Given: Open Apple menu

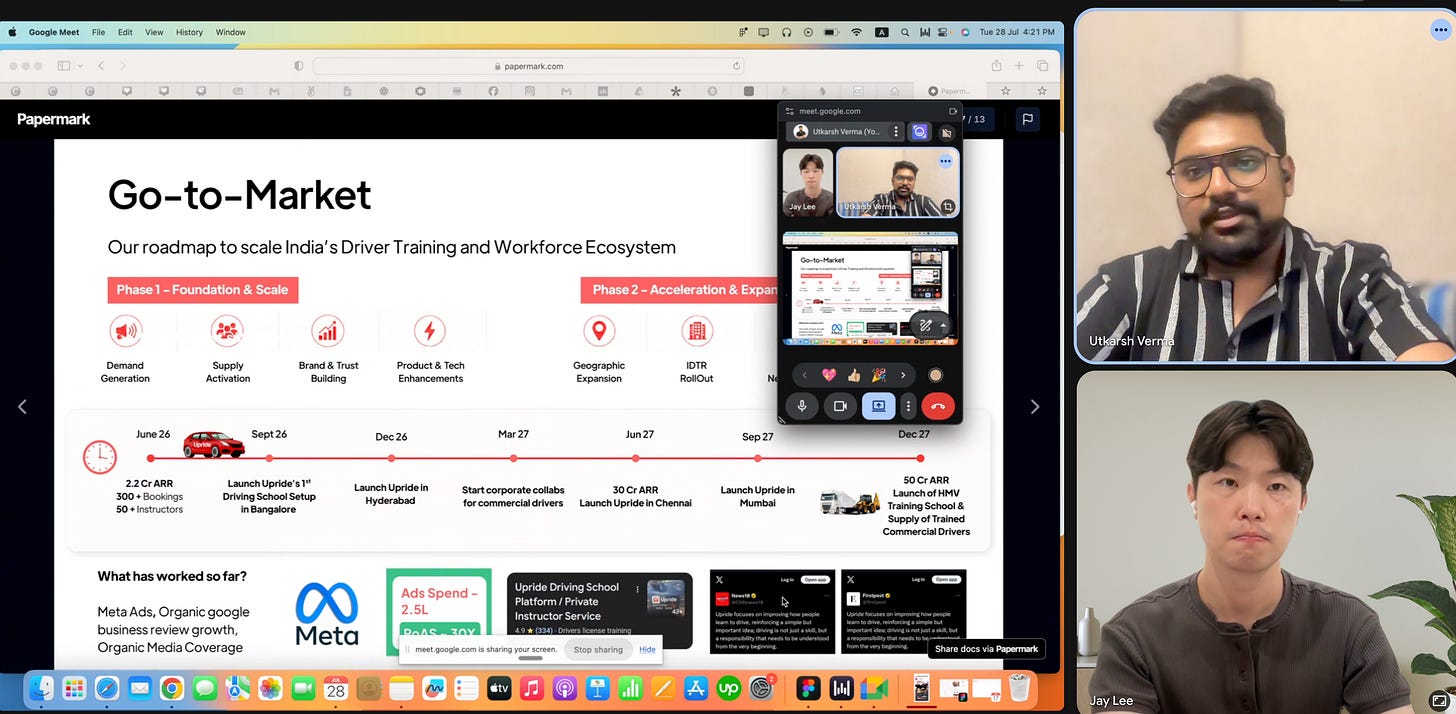Looking at the screenshot, I should [x=12, y=32].
